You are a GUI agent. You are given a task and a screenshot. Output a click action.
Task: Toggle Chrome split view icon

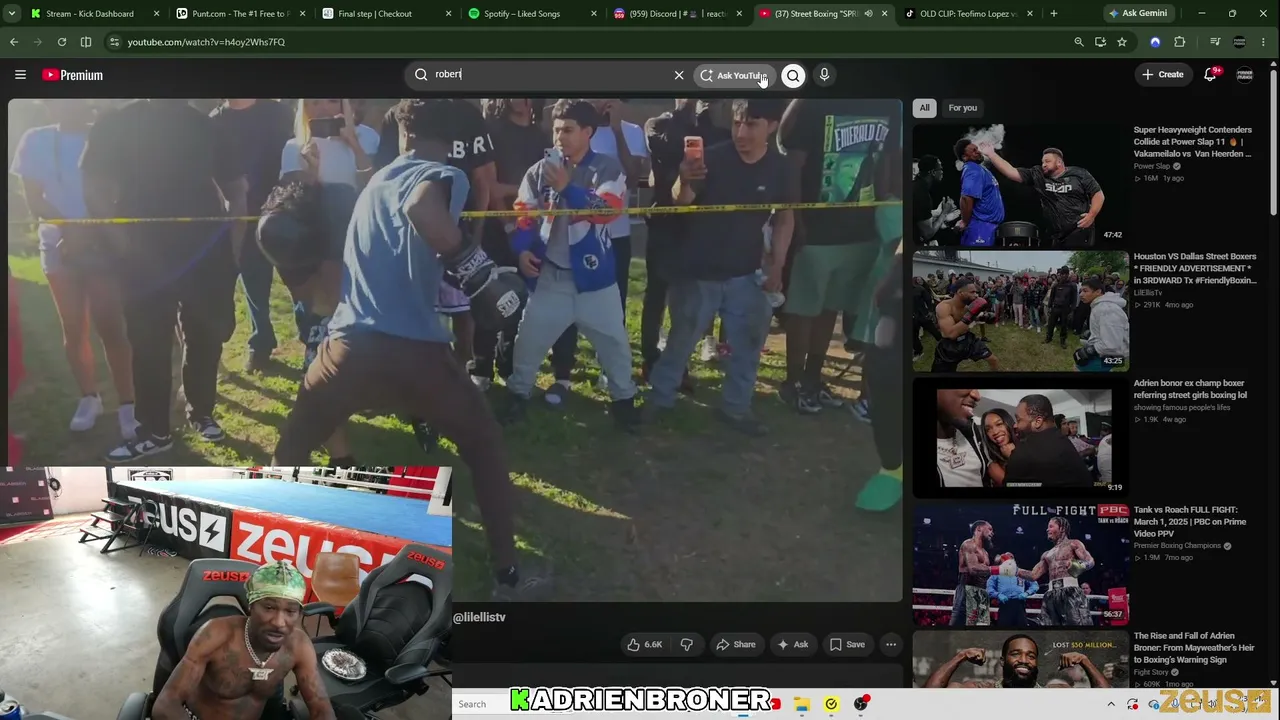[x=86, y=42]
